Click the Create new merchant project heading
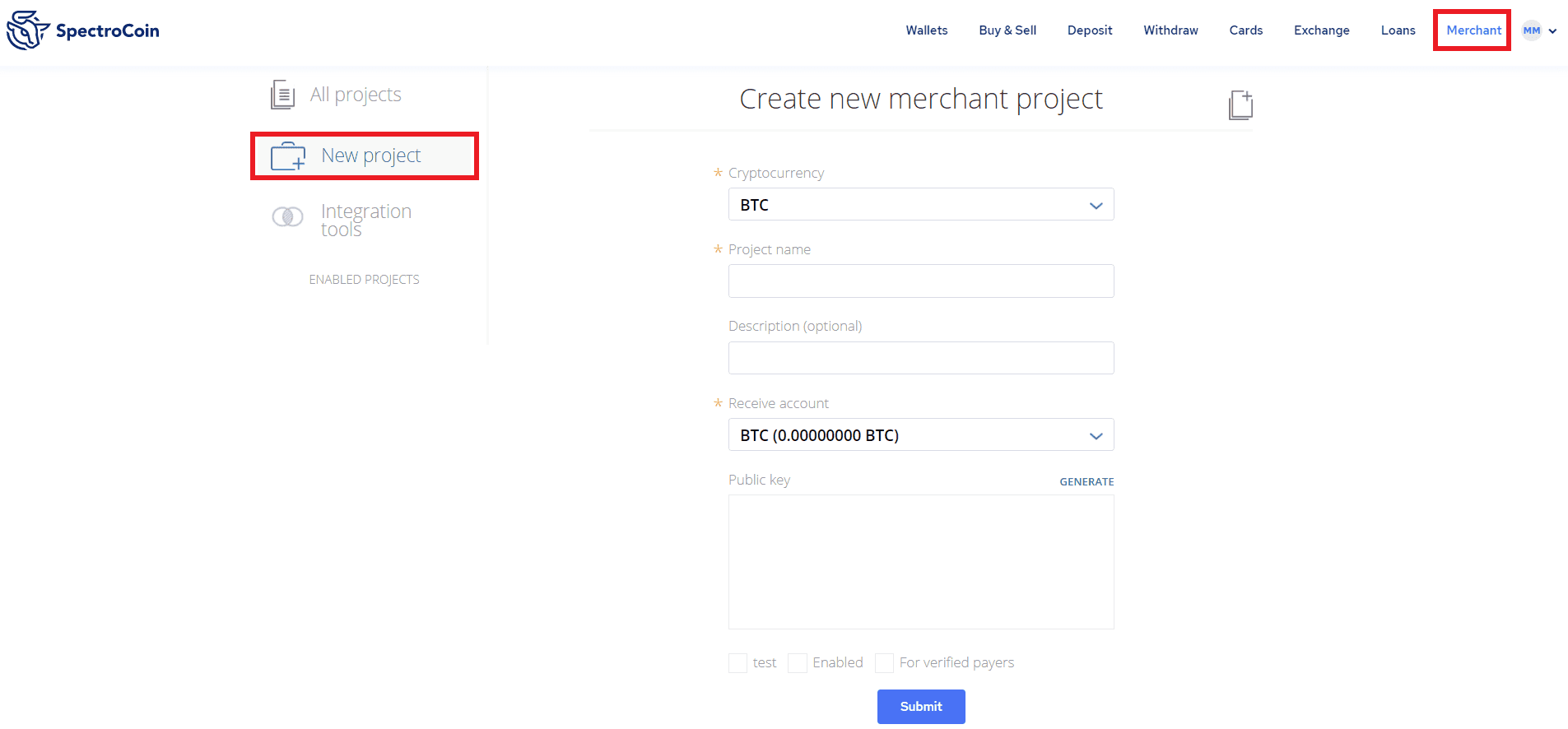This screenshot has width=1568, height=729. [920, 99]
